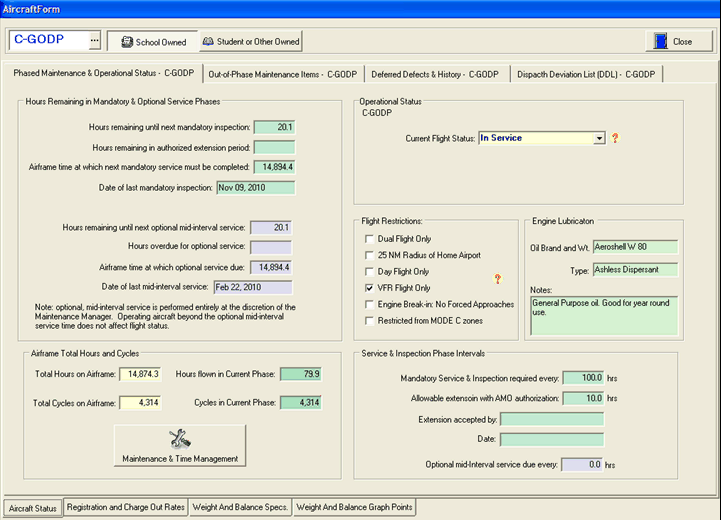The height and width of the screenshot is (520, 721).
Task: Open the Deferred Defects & History tab
Action: (x=435, y=74)
